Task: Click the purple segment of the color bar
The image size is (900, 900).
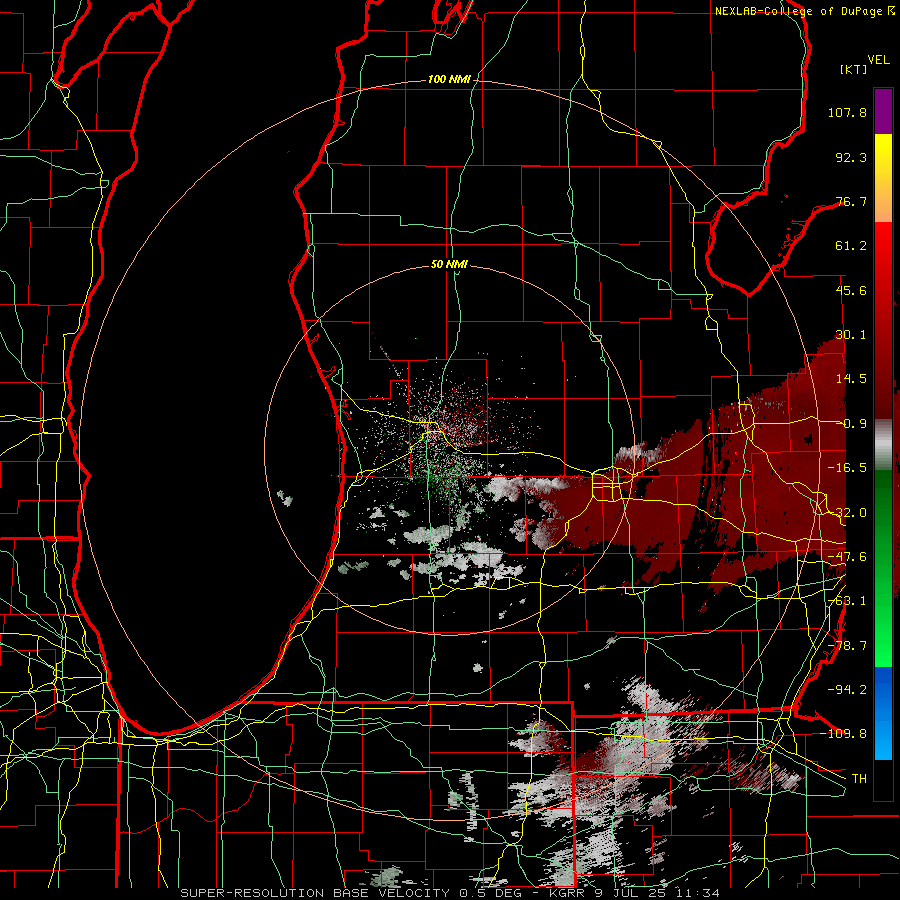Action: (883, 111)
